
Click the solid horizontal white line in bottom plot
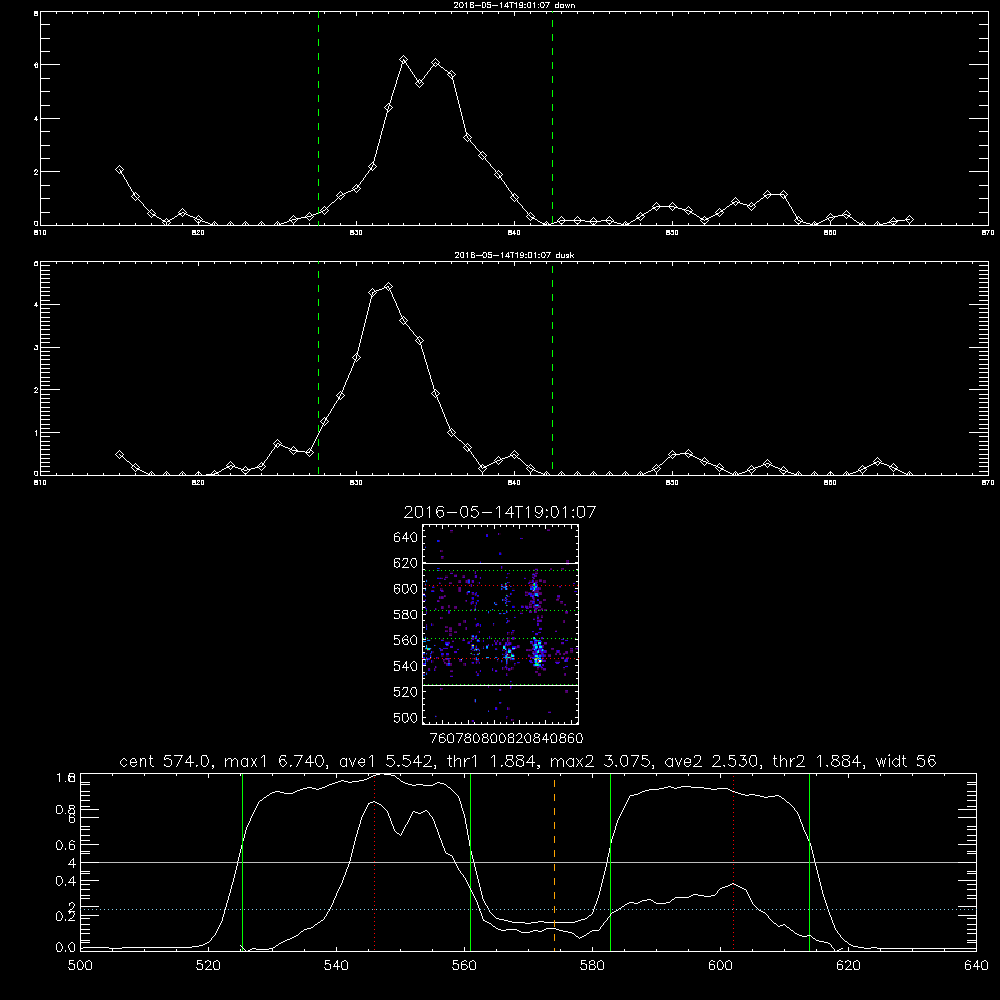[x=528, y=862]
